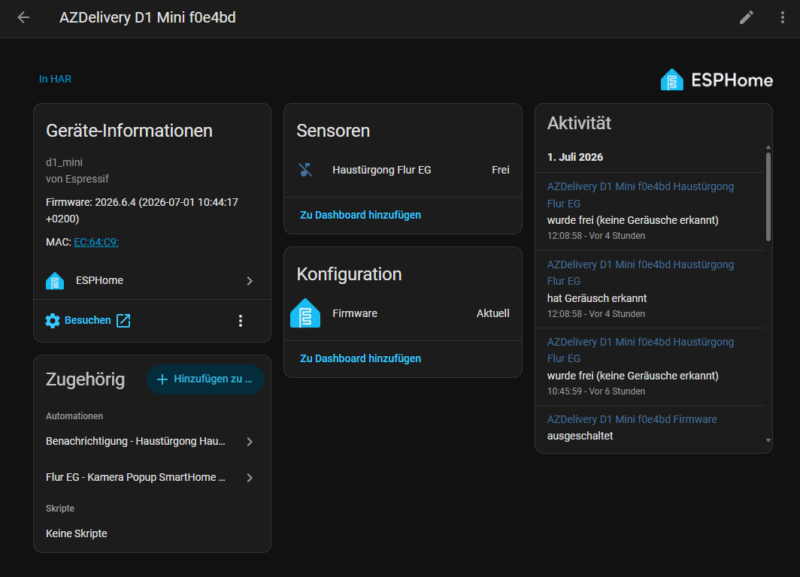Open device info three-dot menu

[241, 320]
